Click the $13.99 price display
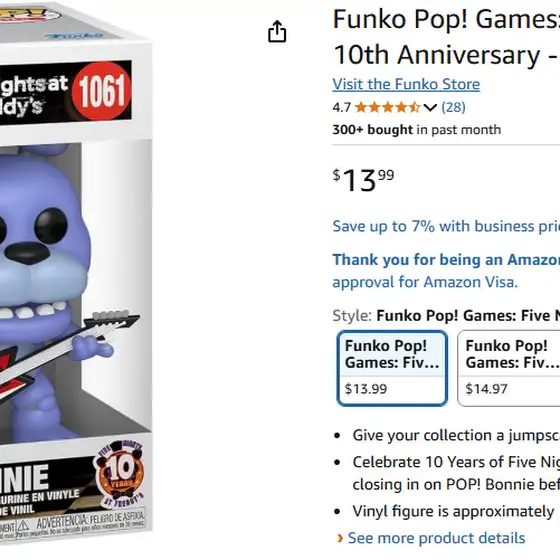The width and height of the screenshot is (560, 560). click(363, 180)
